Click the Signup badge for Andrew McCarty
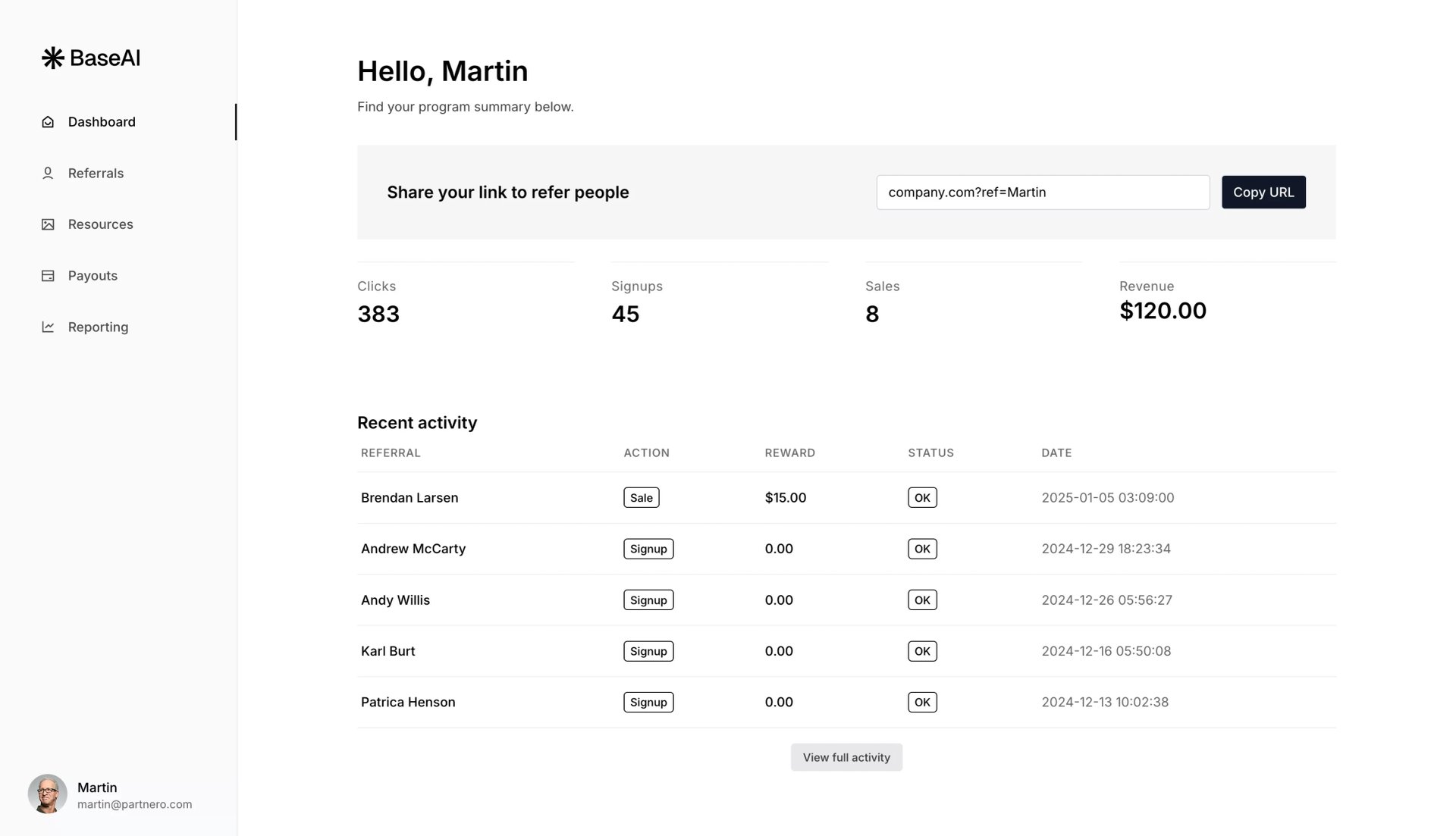This screenshot has width=1456, height=836. [x=648, y=549]
